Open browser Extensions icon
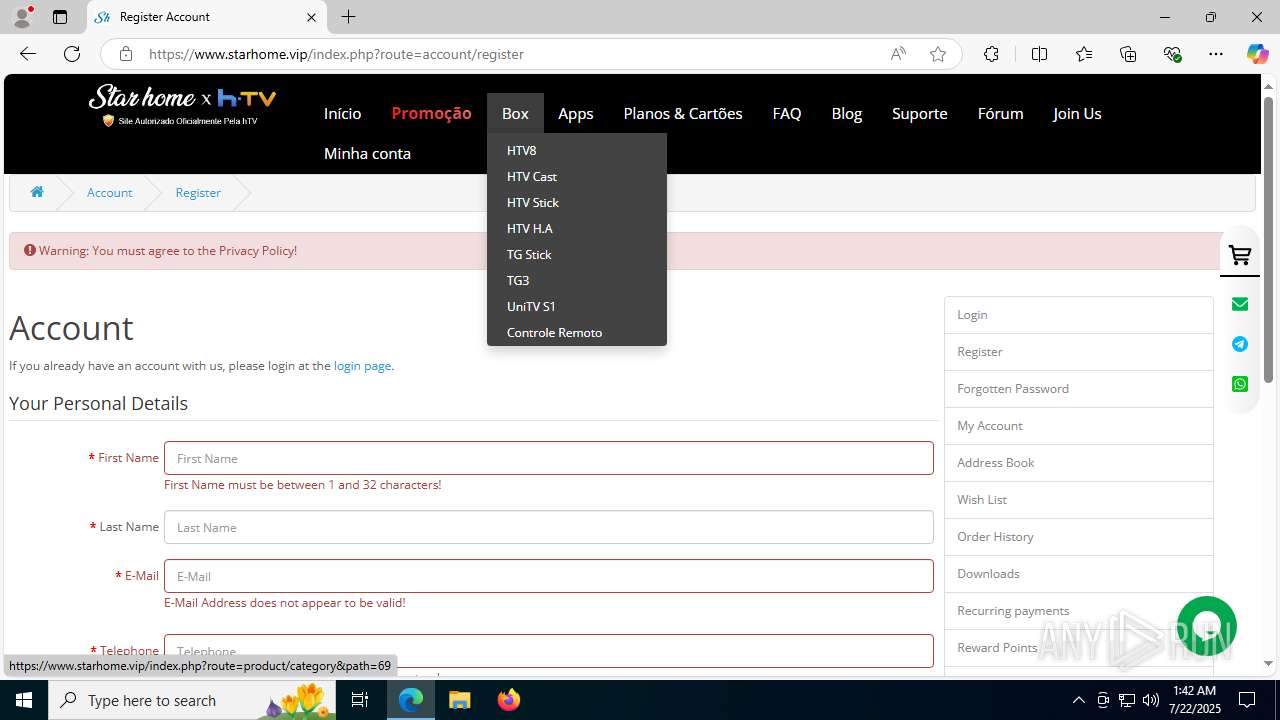The width and height of the screenshot is (1280, 720). point(991,54)
